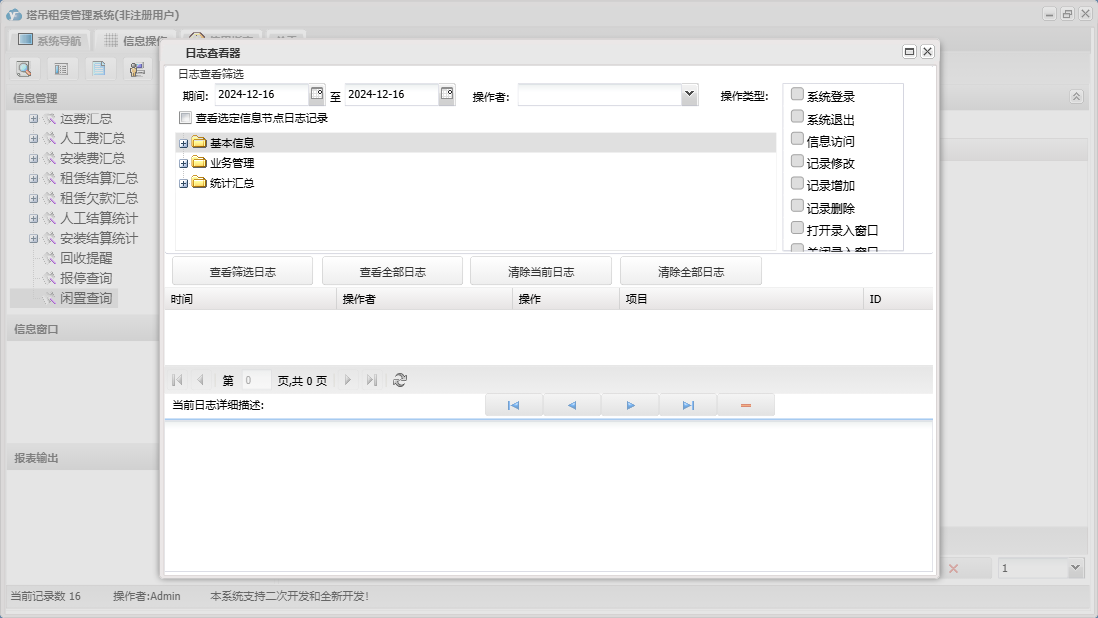Image resolution: width=1098 pixels, height=618 pixels.
Task: Select 闲置查询 in the navigation tree
Action: (86, 298)
